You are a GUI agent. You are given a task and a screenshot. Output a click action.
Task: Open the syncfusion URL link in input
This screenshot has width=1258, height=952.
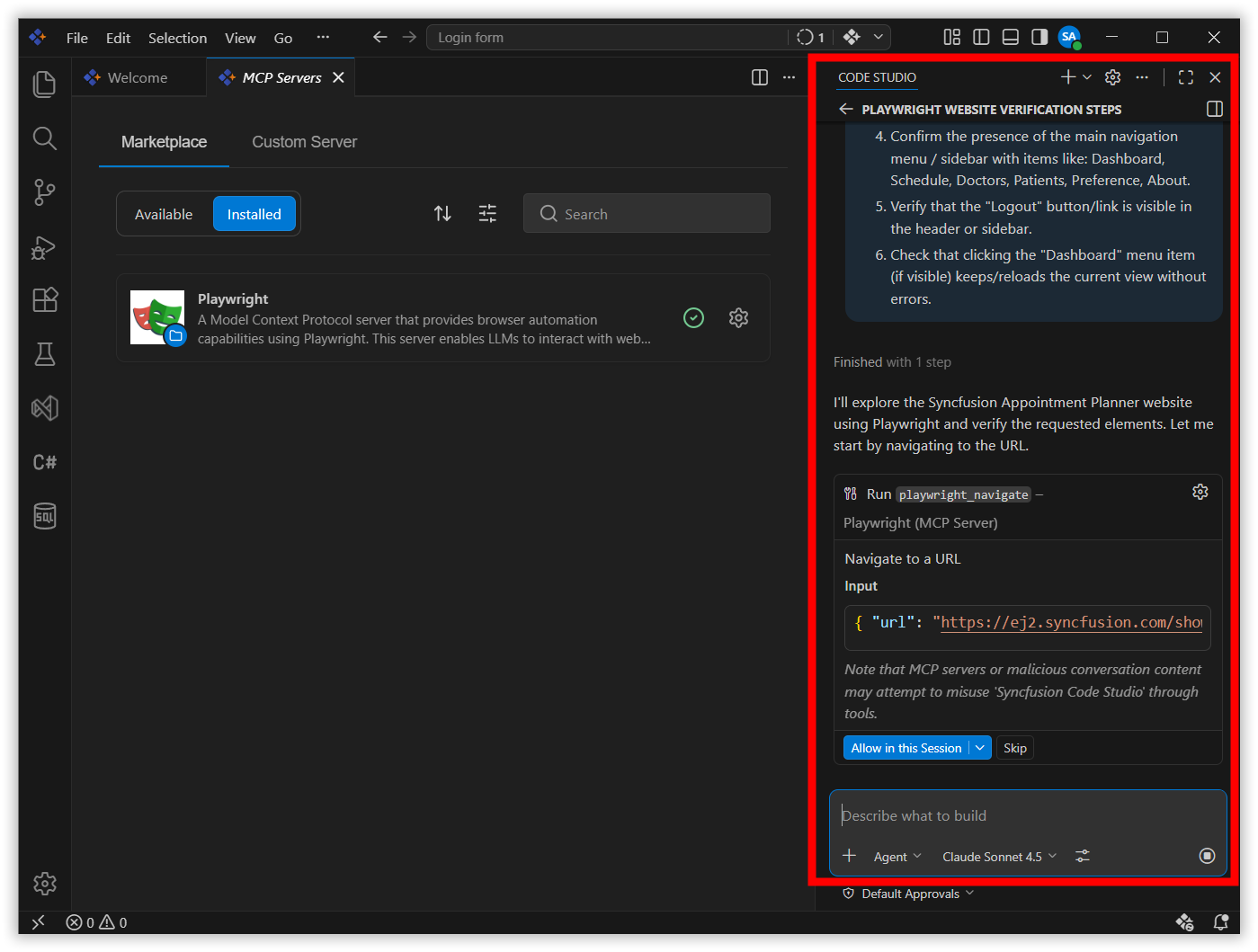pos(1071,622)
